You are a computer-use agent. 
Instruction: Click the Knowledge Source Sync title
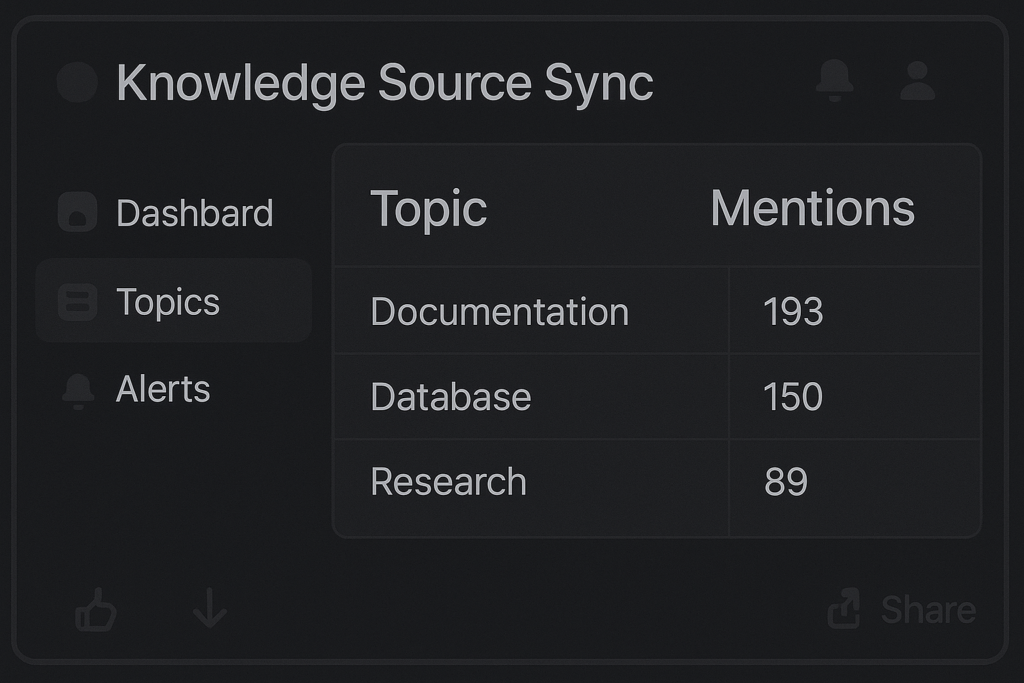click(x=384, y=82)
